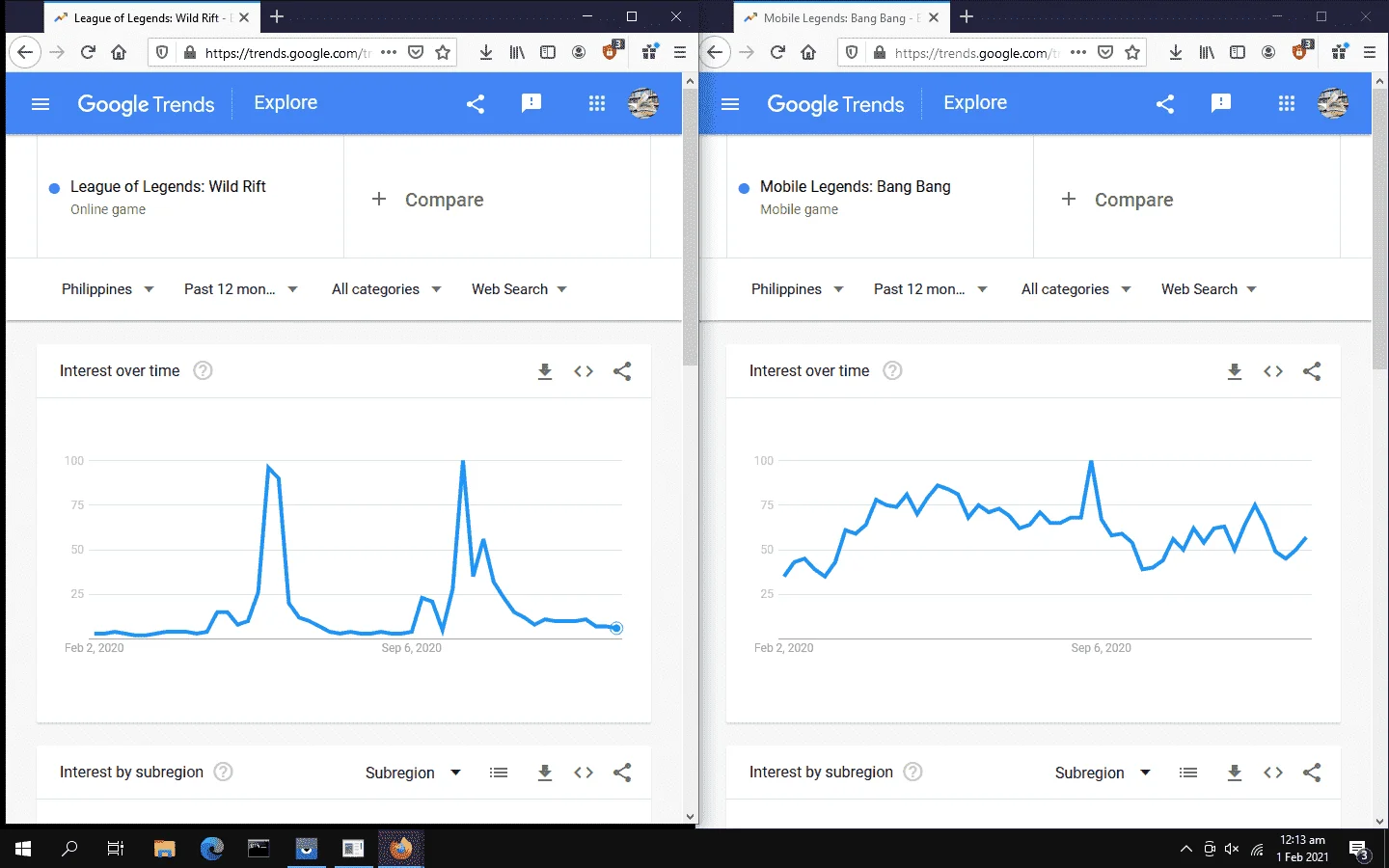
Task: Click URL address bar in left Firefox window
Action: (287, 53)
